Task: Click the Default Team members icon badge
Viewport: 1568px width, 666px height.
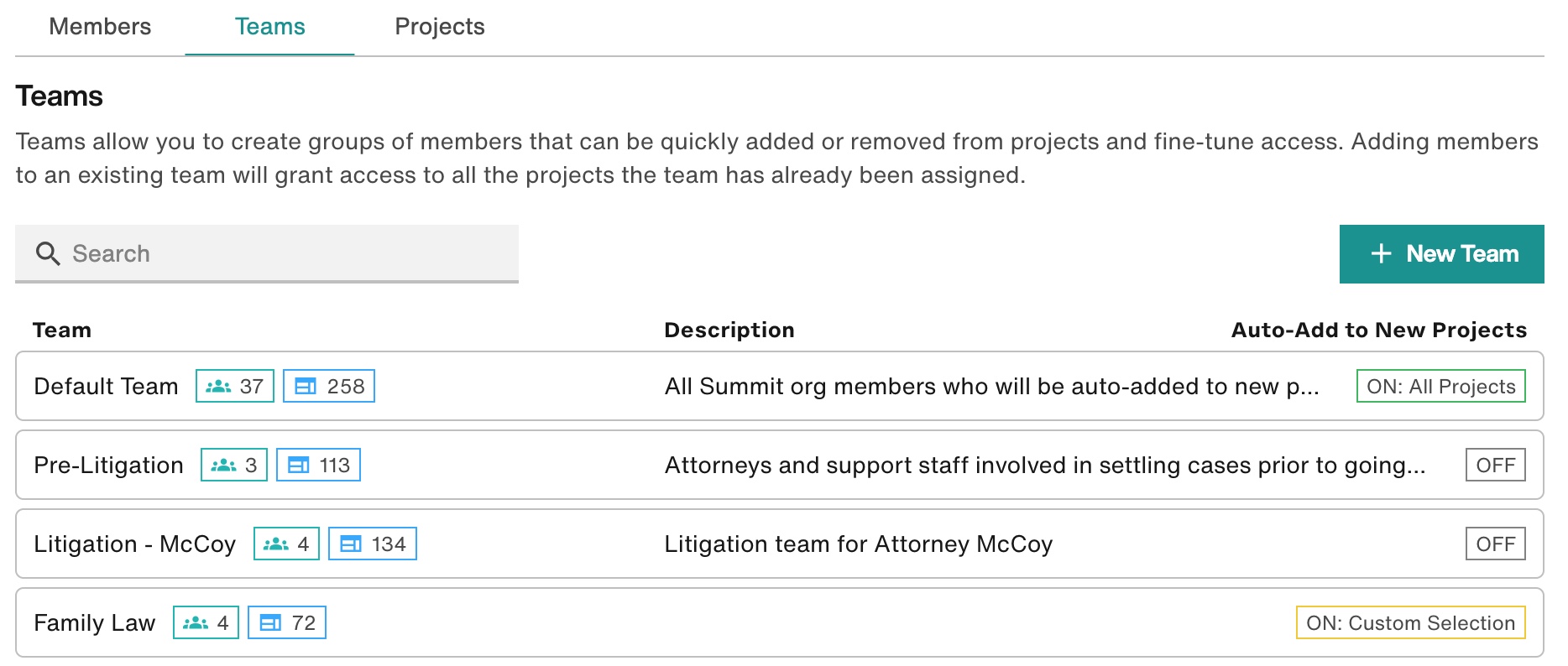Action: 235,386
